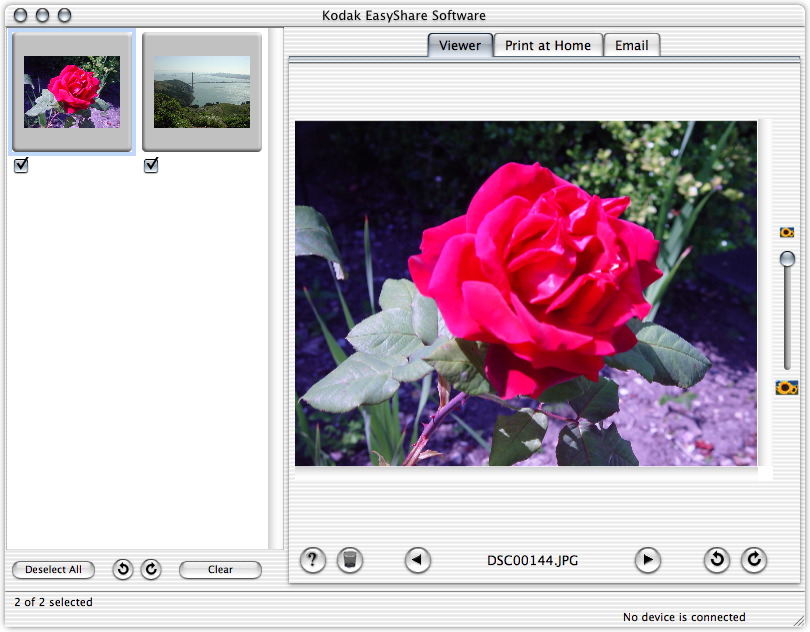Image resolution: width=810 pixels, height=632 pixels.
Task: Delete photo using the trash icon
Action: 349,560
